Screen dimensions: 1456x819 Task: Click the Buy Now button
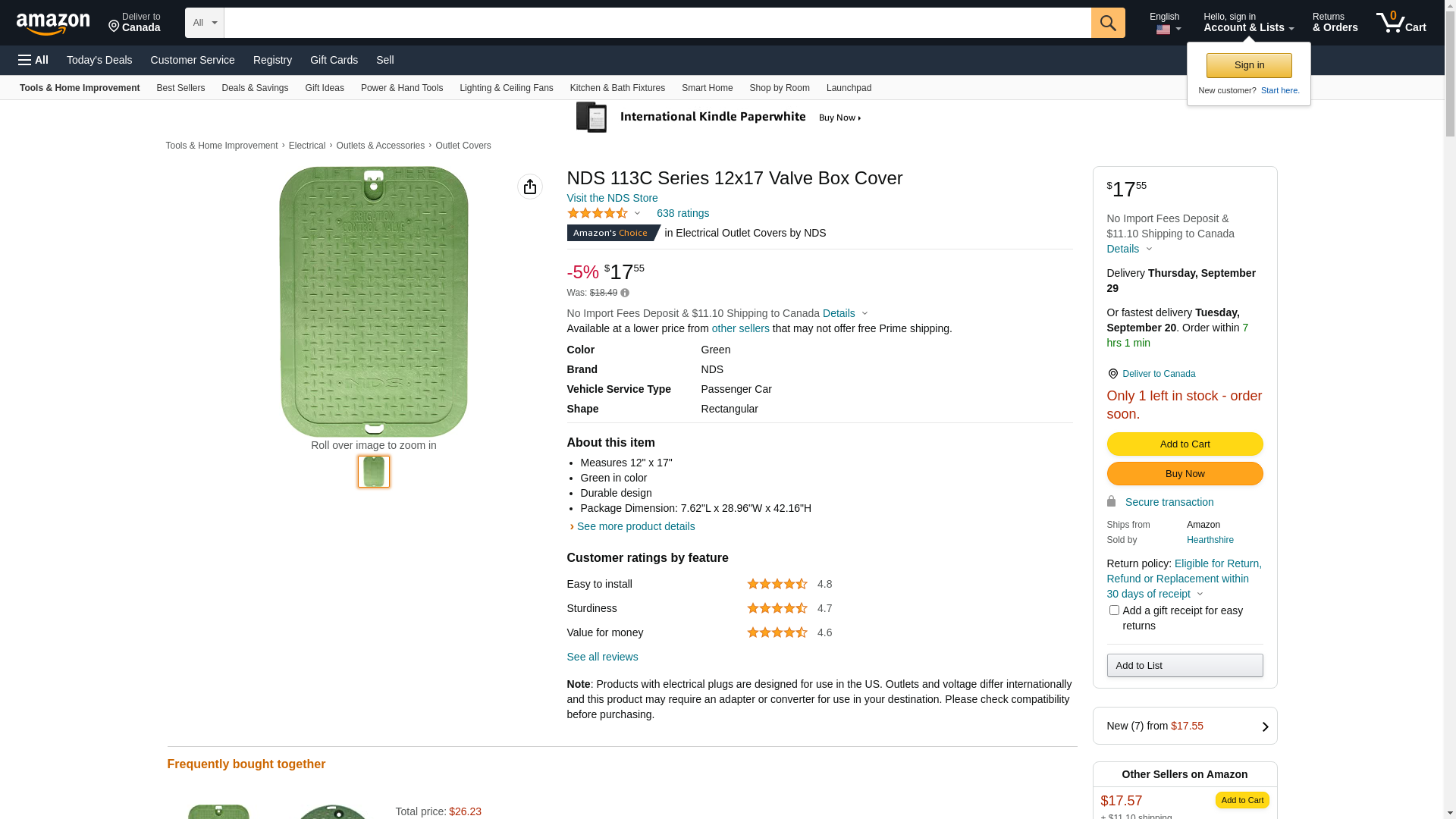pos(1185,474)
